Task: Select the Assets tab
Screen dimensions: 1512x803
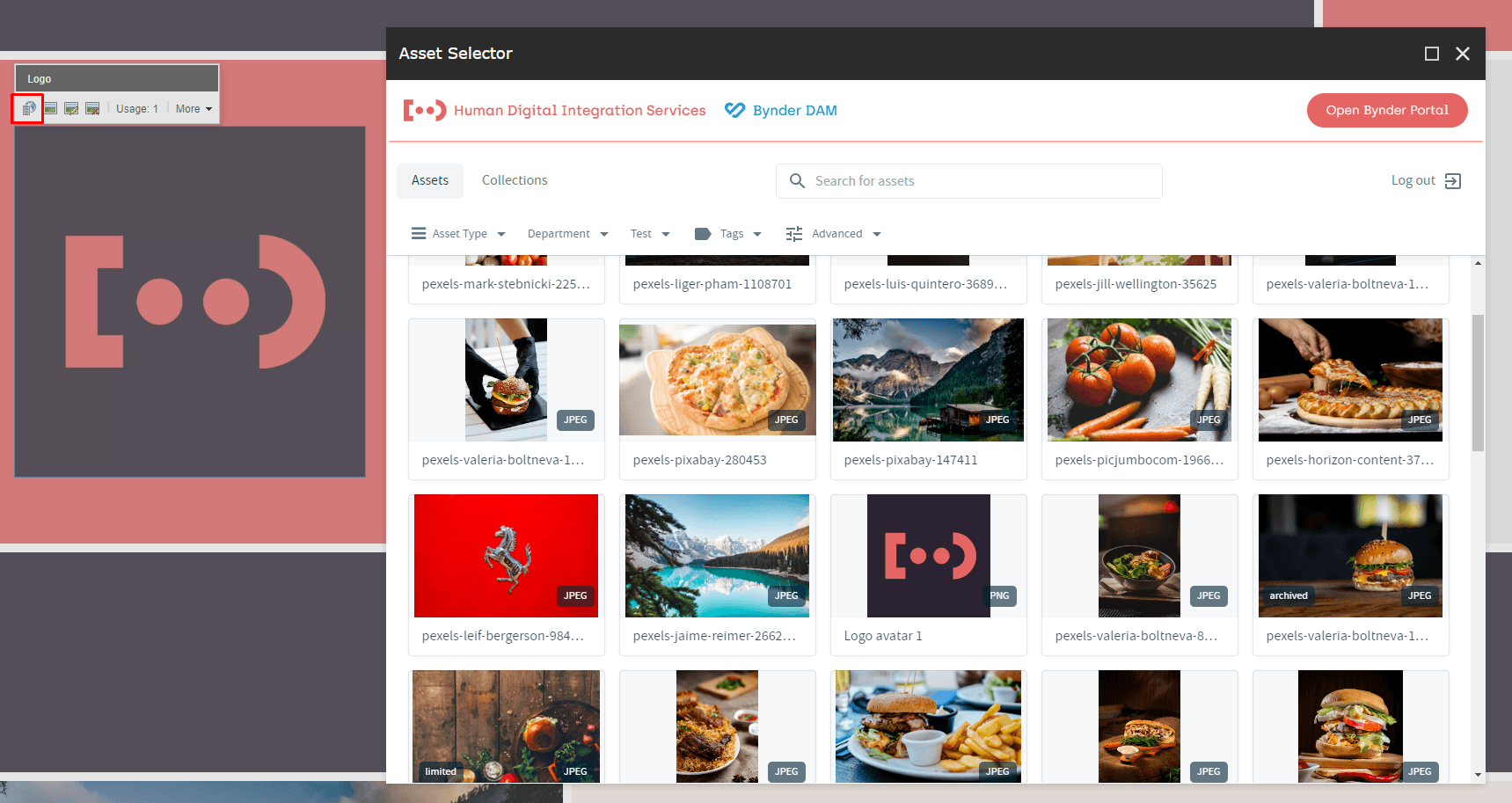Action: point(429,180)
